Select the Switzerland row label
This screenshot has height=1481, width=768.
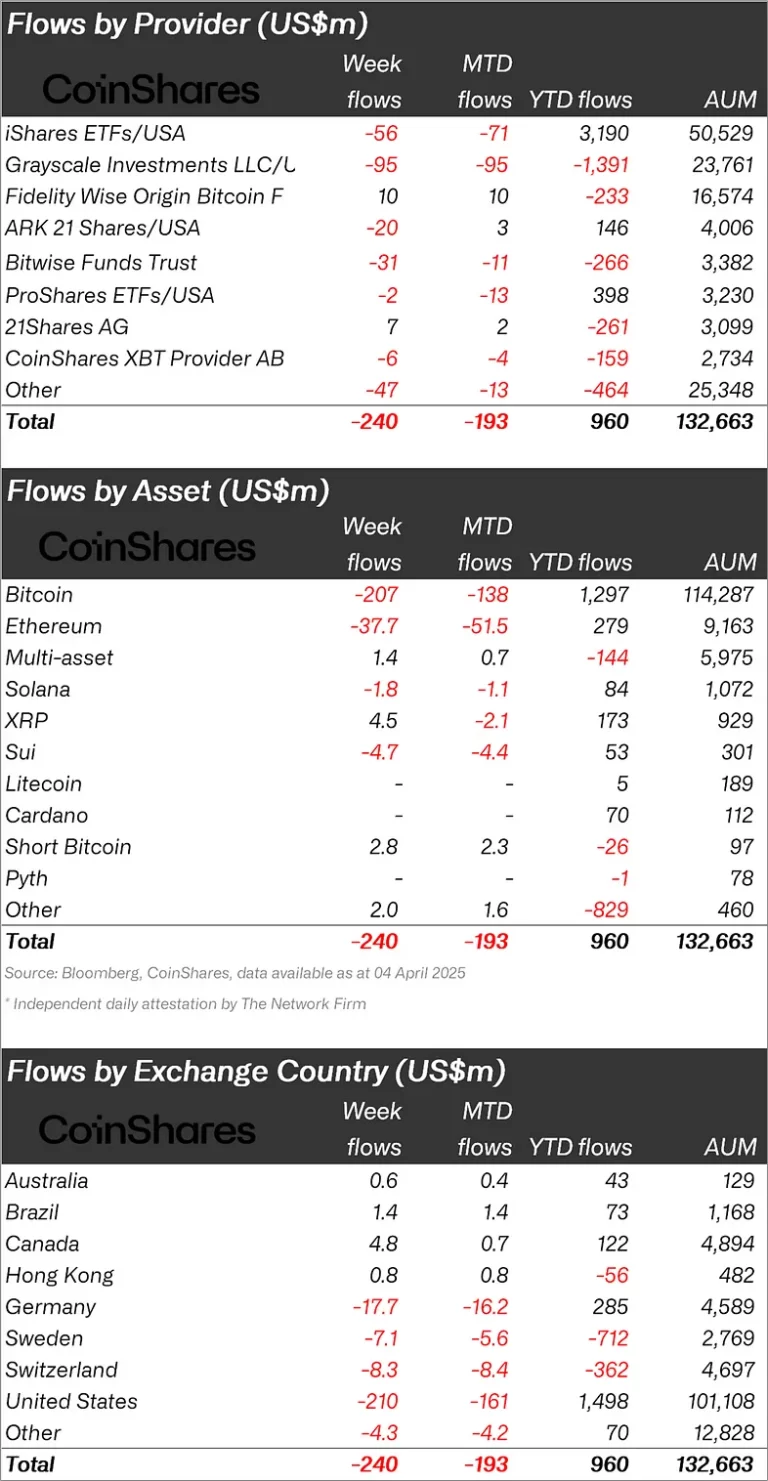(62, 1369)
